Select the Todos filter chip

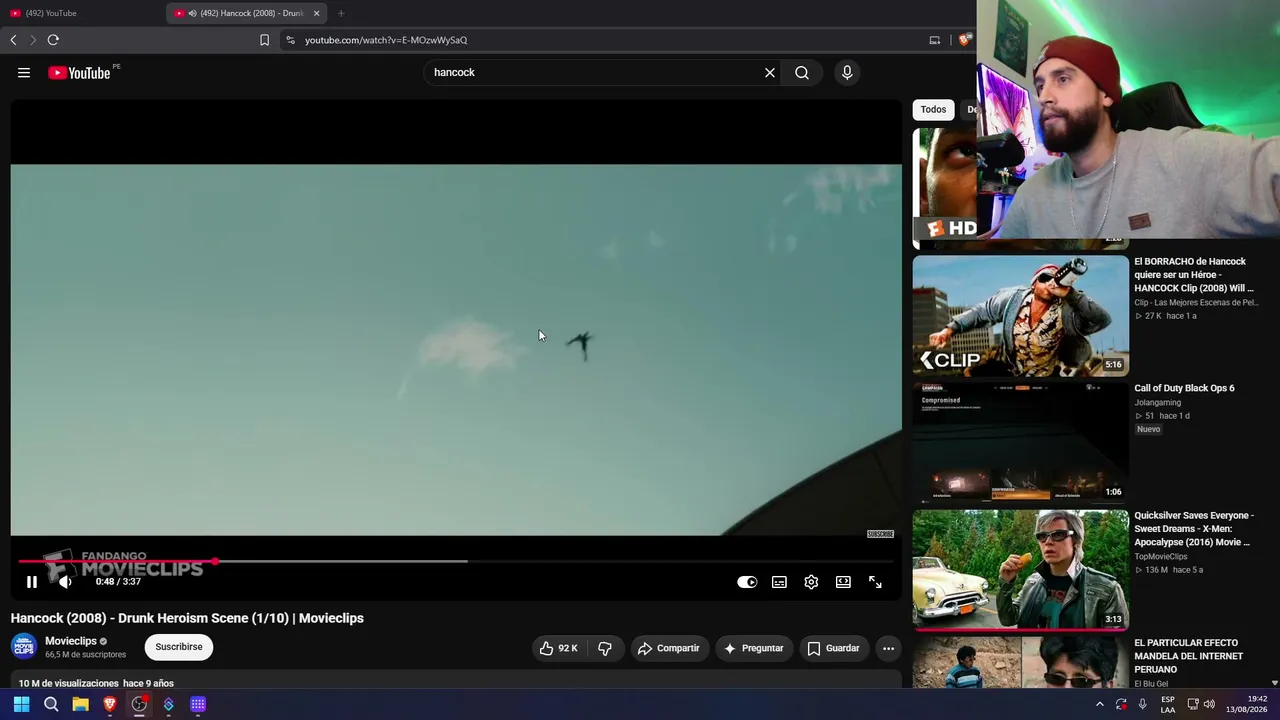coord(933,109)
